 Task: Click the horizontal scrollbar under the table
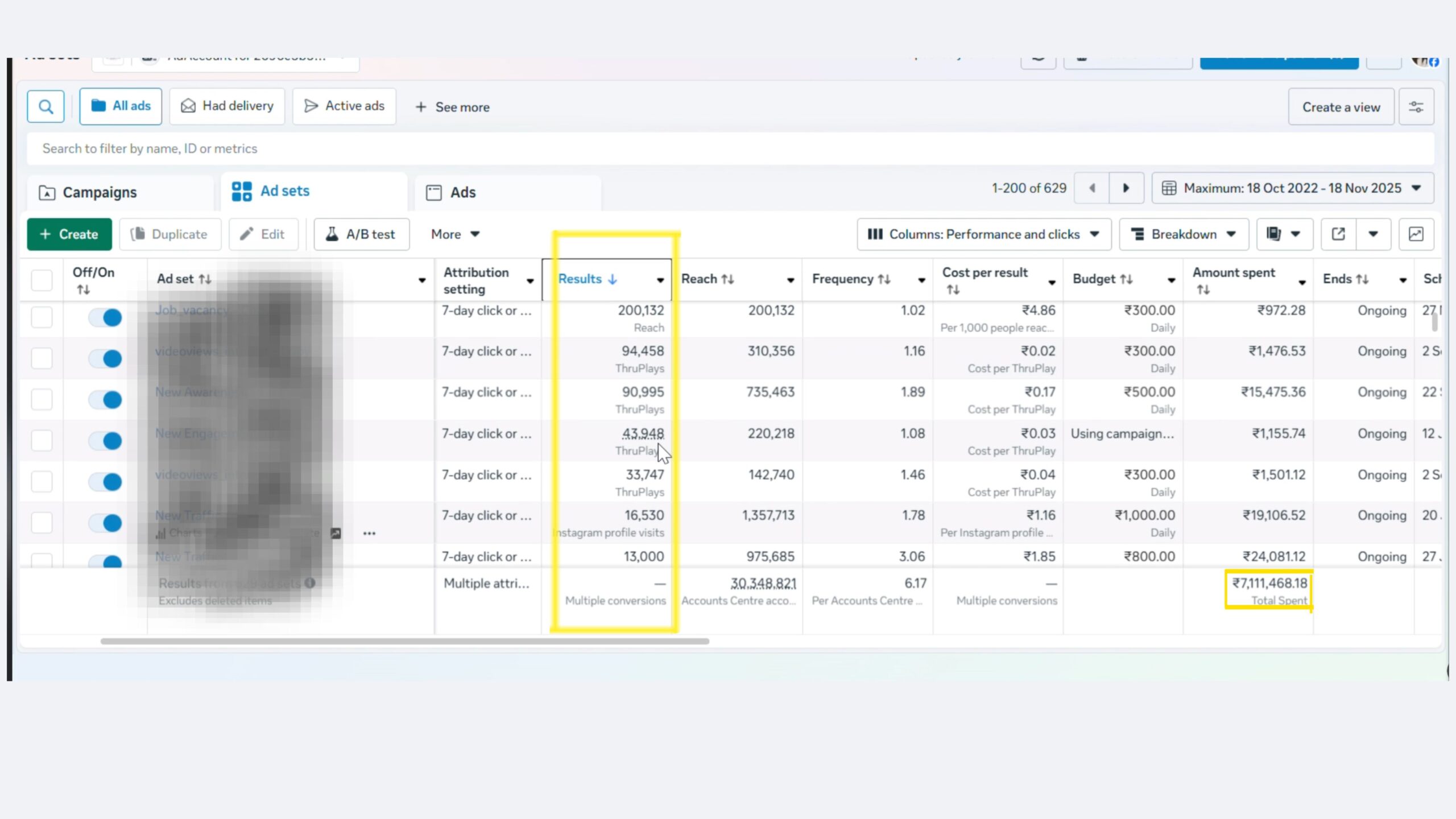pos(404,641)
